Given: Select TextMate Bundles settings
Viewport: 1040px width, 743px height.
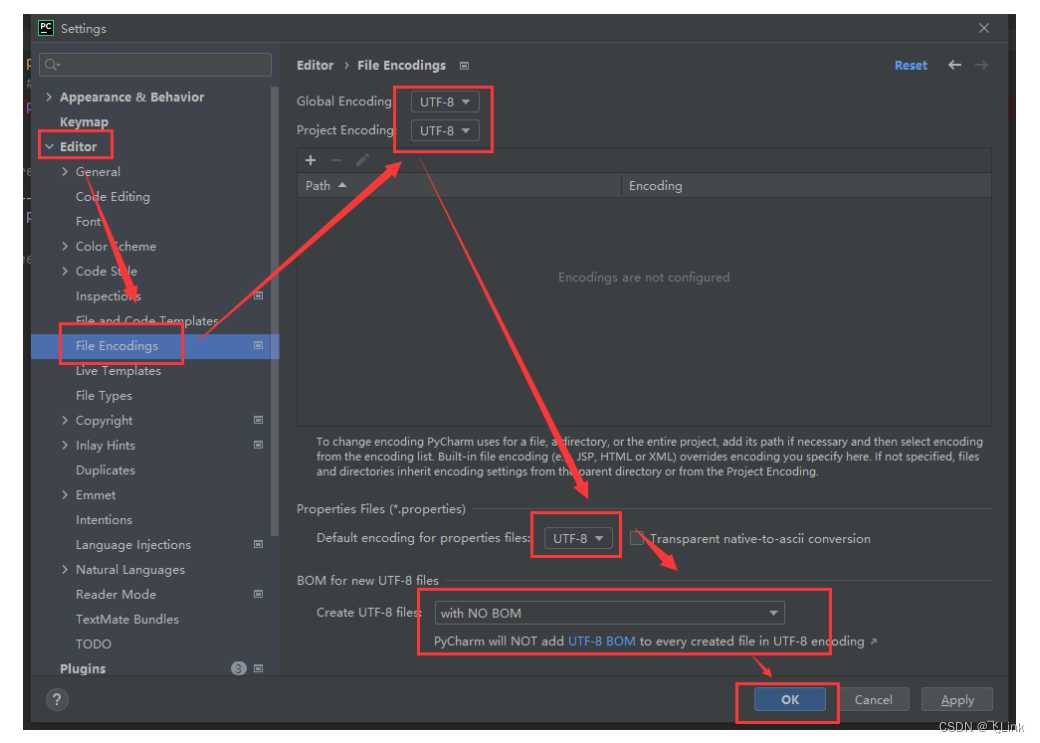Looking at the screenshot, I should (127, 619).
